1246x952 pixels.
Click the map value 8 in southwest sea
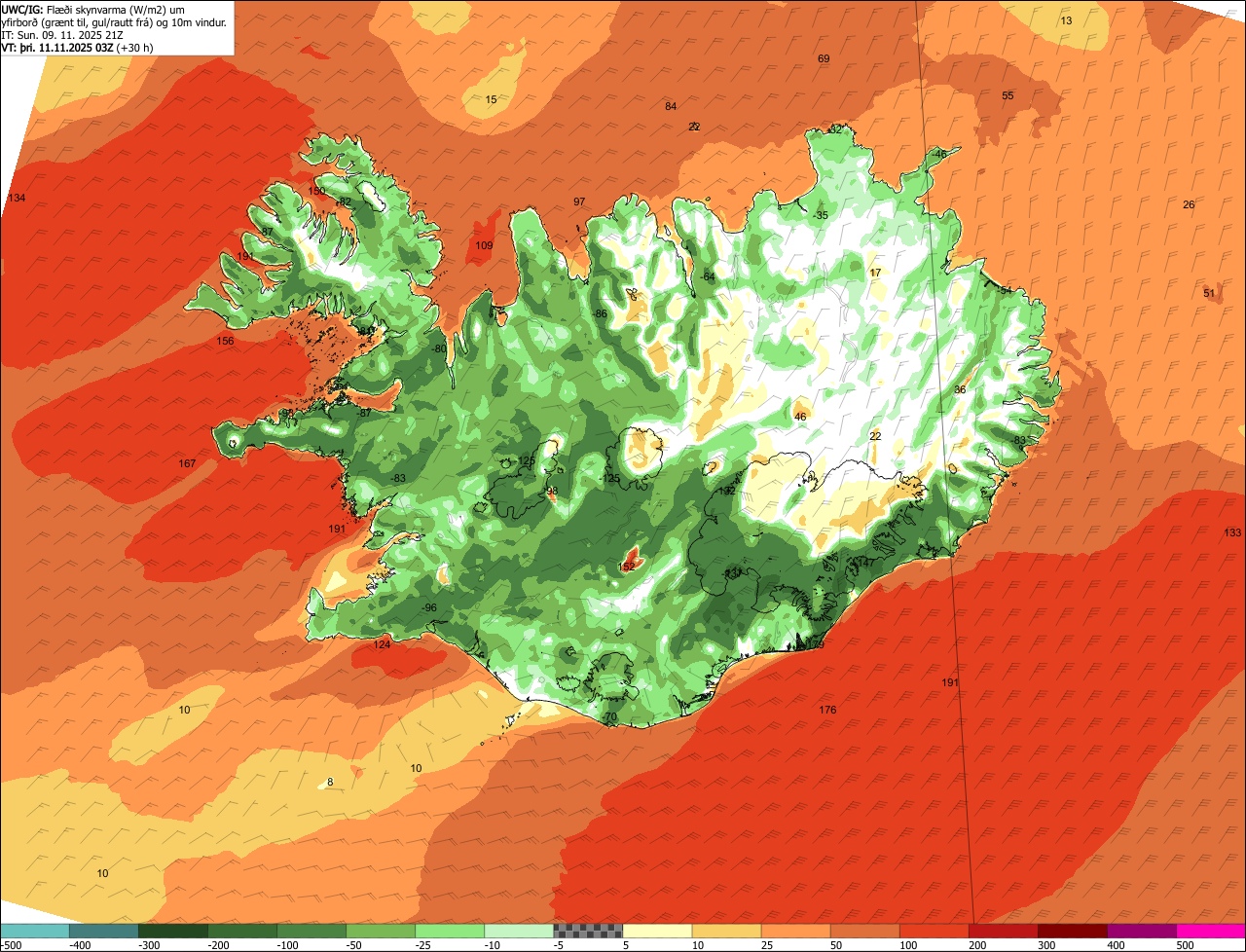tap(330, 782)
